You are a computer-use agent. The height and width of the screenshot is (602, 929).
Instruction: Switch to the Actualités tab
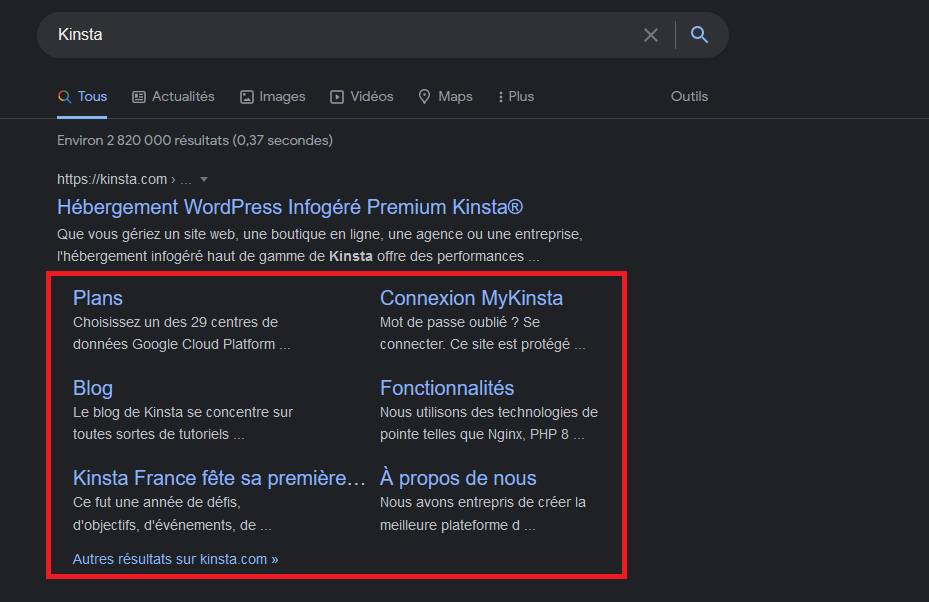(173, 97)
